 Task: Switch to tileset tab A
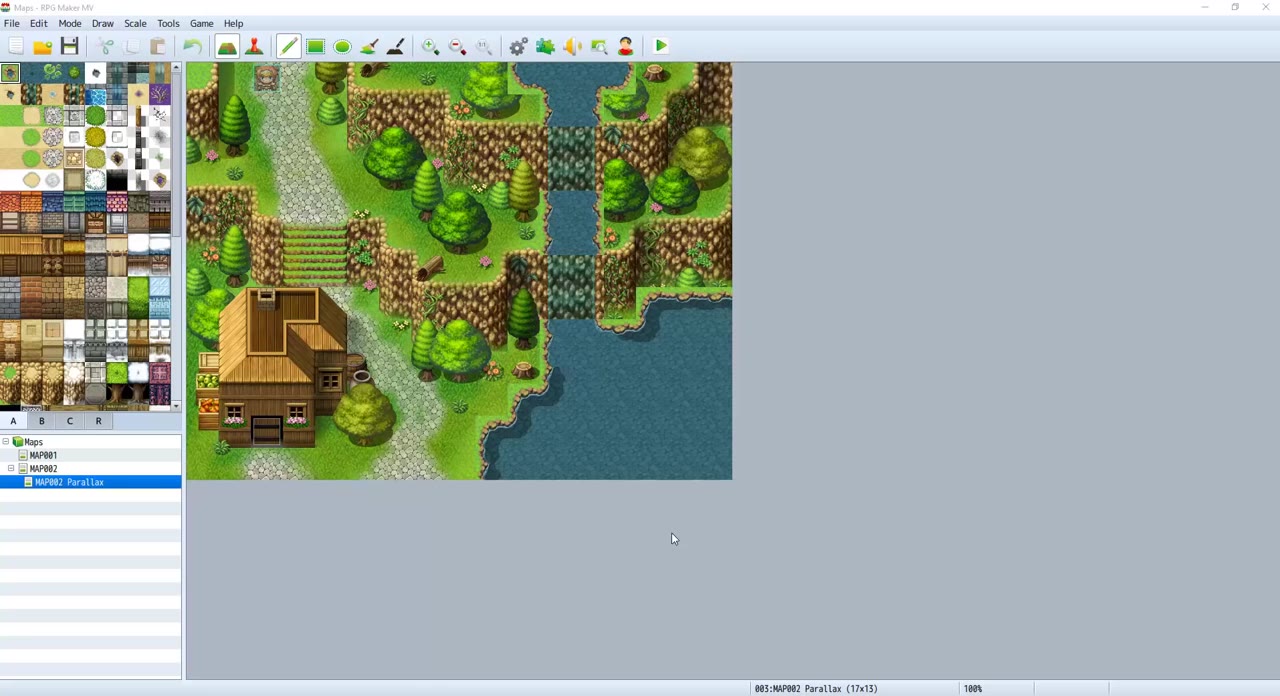[13, 421]
